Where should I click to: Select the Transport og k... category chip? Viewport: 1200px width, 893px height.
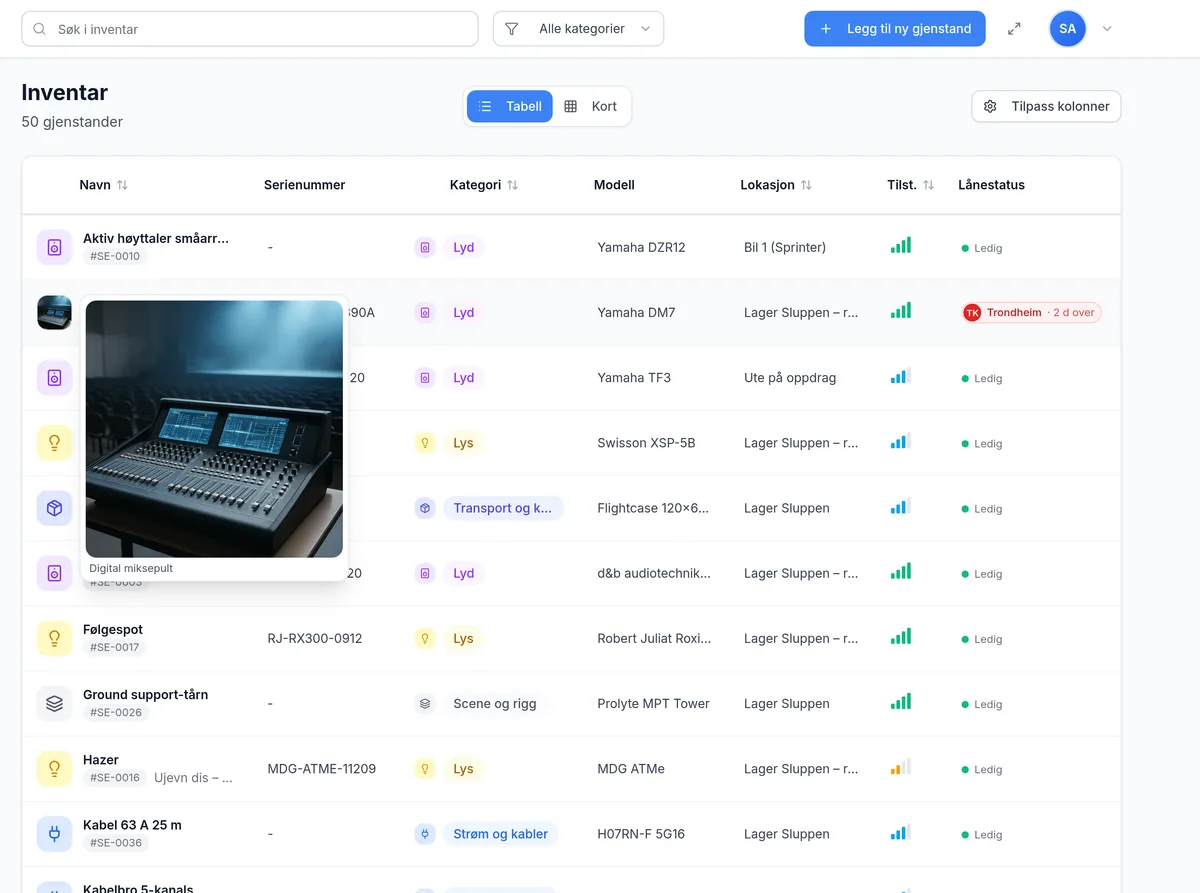503,508
